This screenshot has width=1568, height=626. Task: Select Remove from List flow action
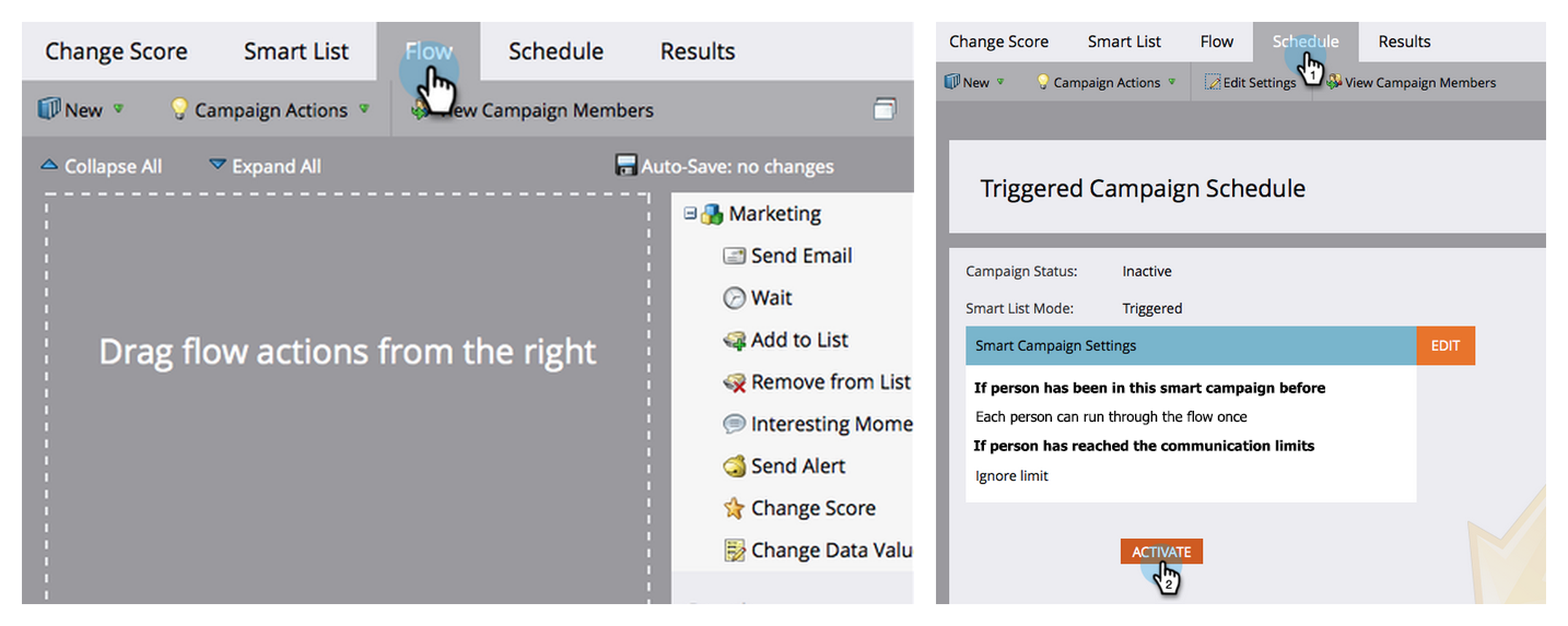pyautogui.click(x=816, y=382)
